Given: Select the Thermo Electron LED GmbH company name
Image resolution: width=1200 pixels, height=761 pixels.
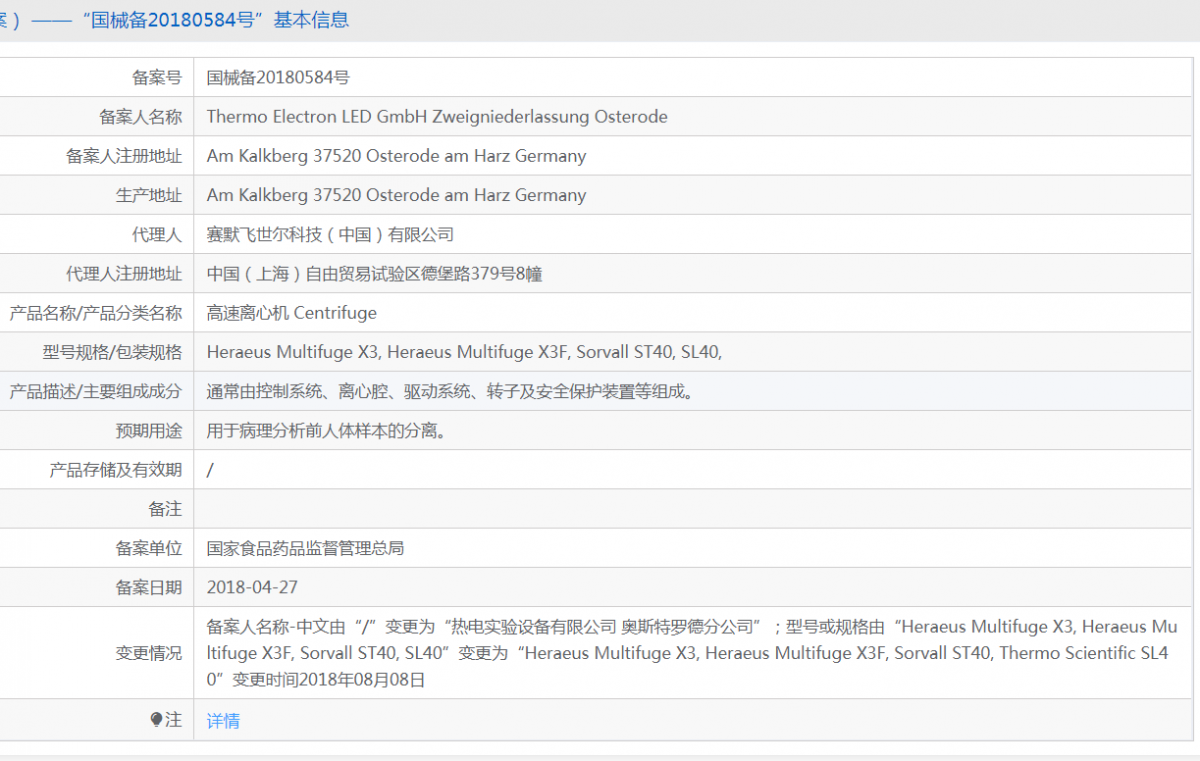Looking at the screenshot, I should 437,116.
